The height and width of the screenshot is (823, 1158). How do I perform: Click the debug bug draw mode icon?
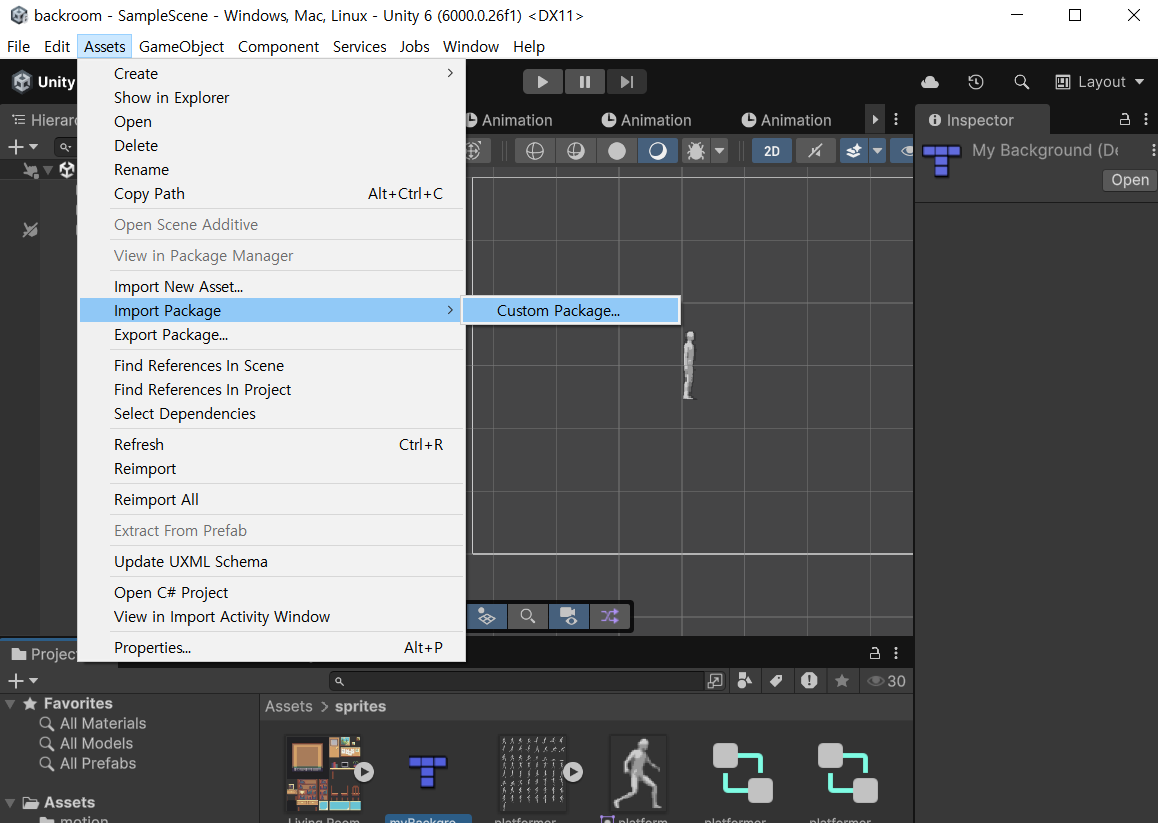tap(696, 151)
